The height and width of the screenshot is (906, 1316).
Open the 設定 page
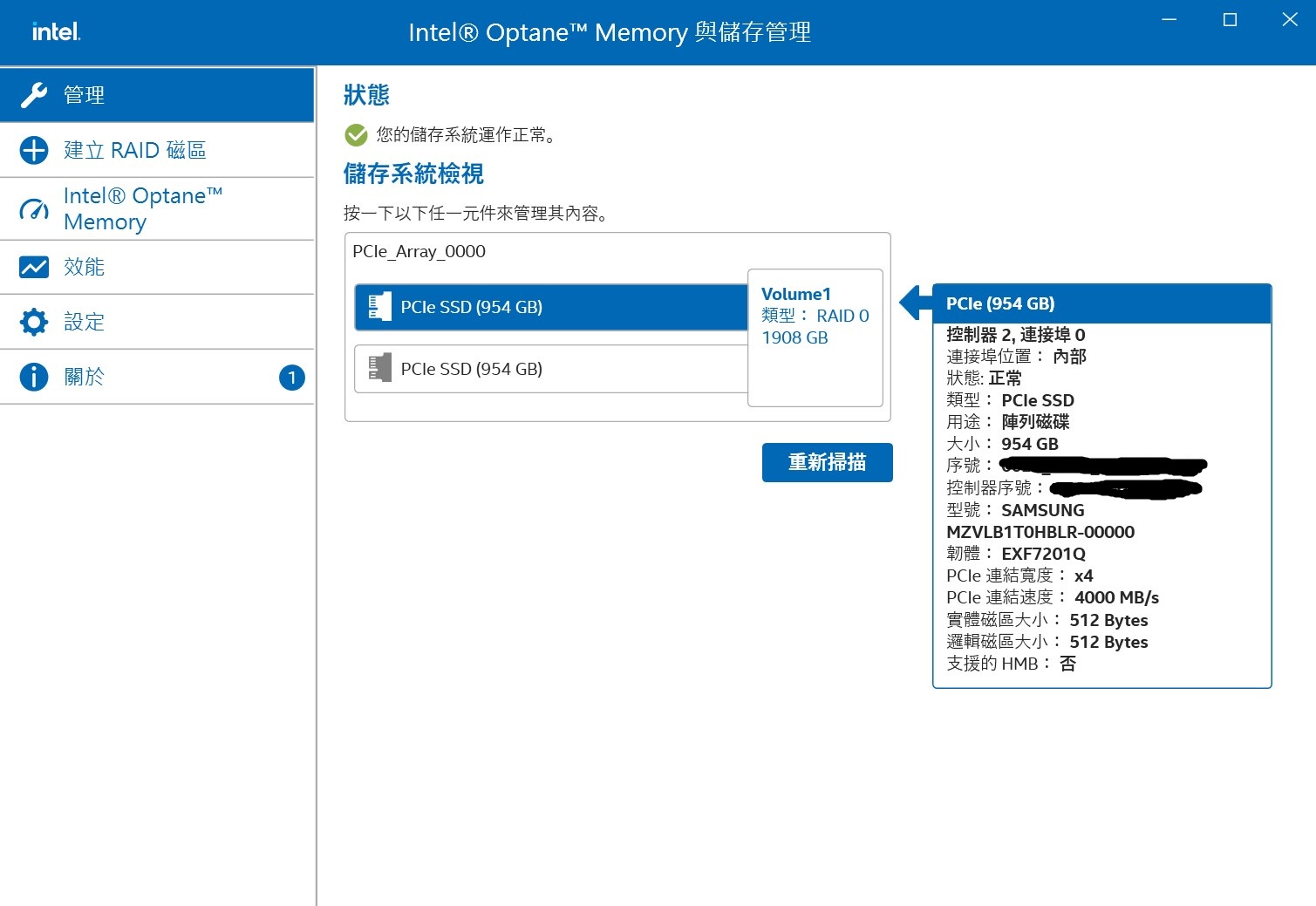85,322
